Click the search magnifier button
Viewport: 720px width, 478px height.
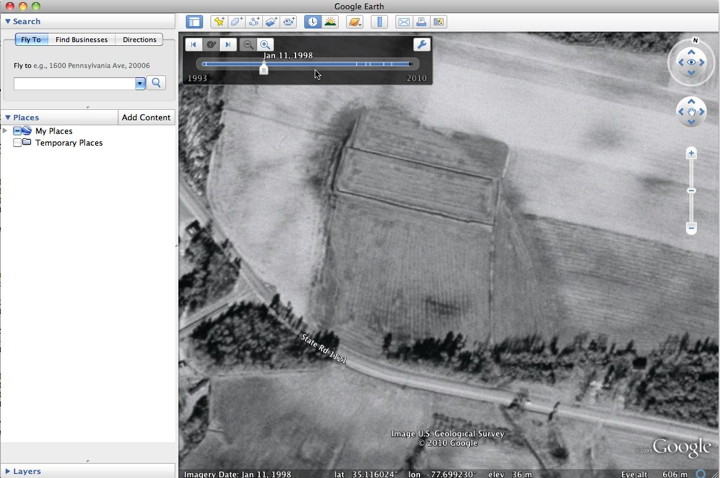[x=157, y=83]
